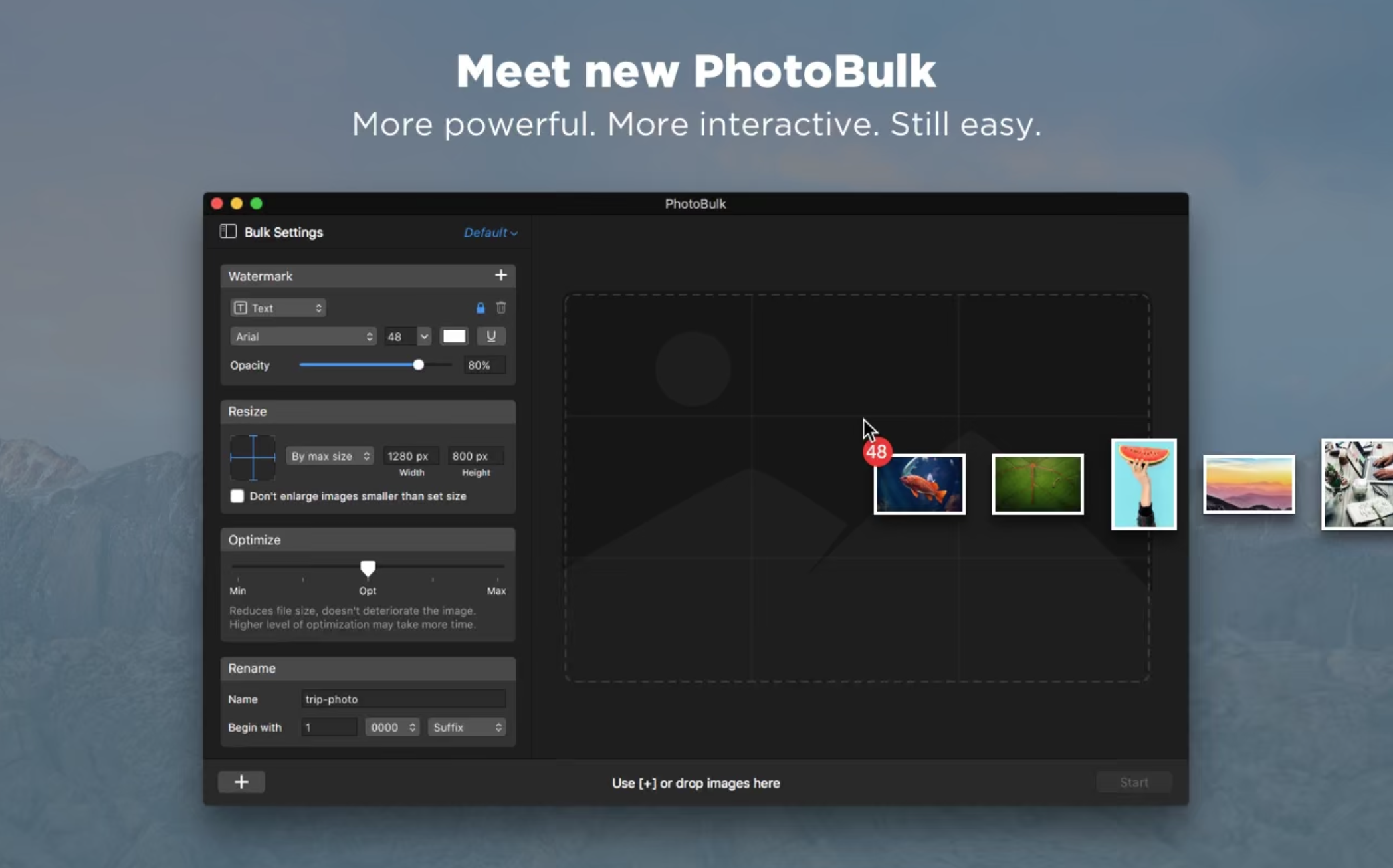Open the Suffix position dropdown
This screenshot has height=868, width=1393.
coord(467,728)
